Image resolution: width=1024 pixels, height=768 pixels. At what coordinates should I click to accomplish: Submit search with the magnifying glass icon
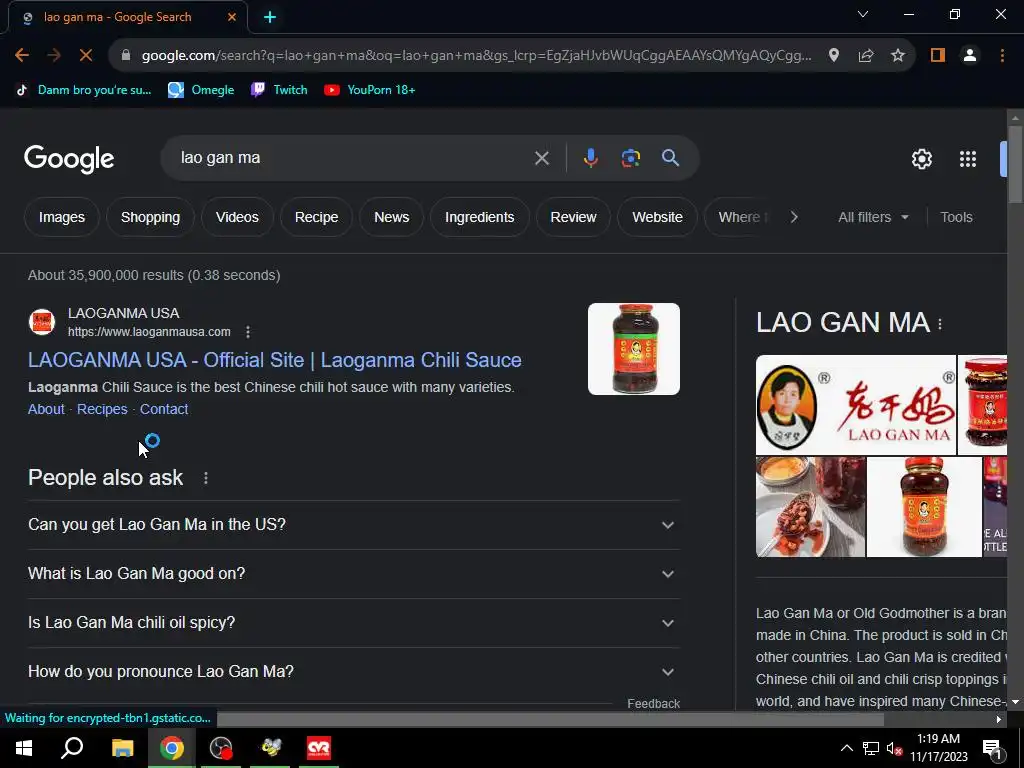(x=670, y=158)
